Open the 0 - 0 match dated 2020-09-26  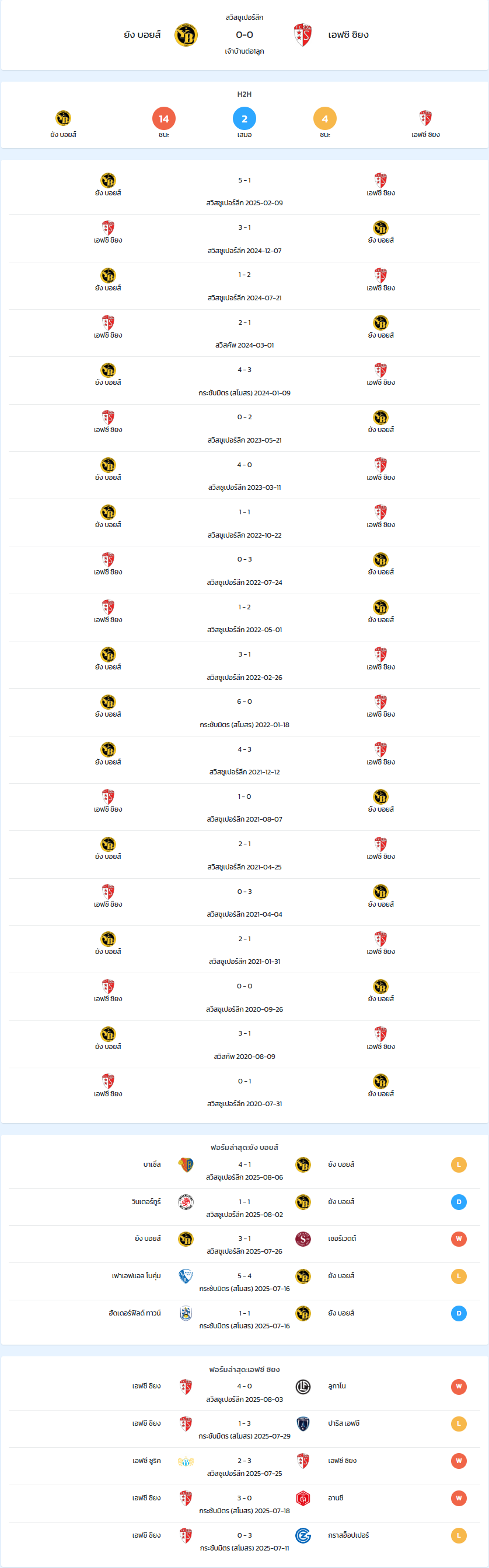click(x=244, y=997)
